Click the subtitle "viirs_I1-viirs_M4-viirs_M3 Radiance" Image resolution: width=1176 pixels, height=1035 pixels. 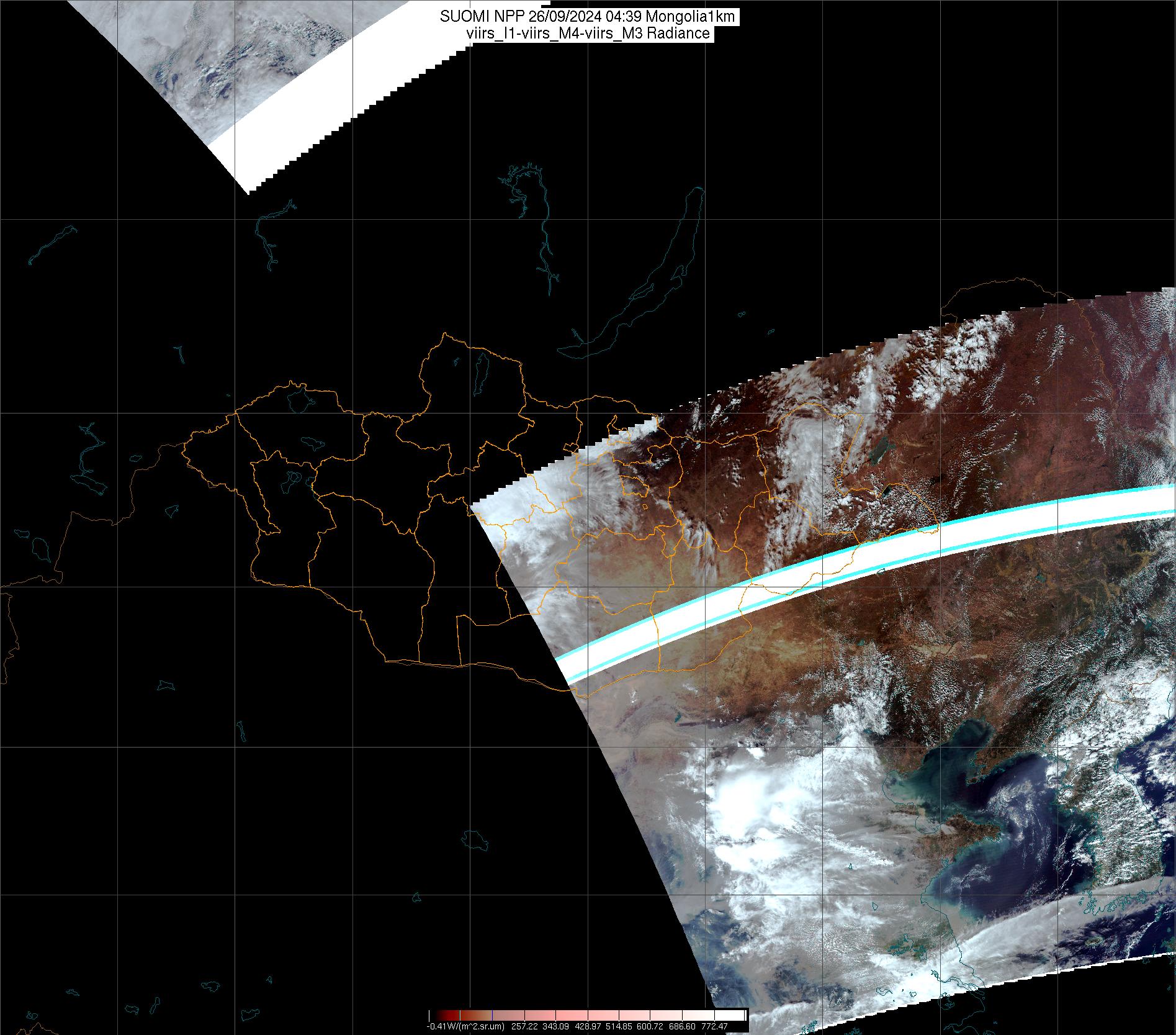point(588,34)
